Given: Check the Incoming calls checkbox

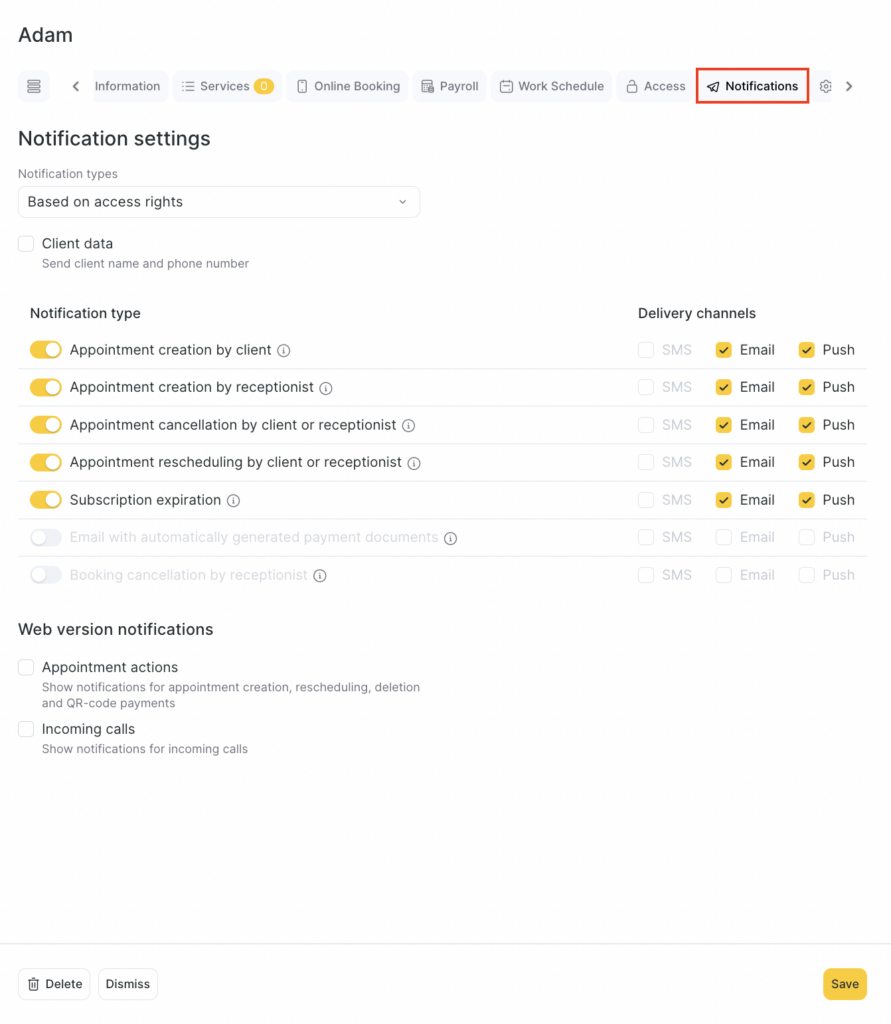Looking at the screenshot, I should click(x=26, y=730).
